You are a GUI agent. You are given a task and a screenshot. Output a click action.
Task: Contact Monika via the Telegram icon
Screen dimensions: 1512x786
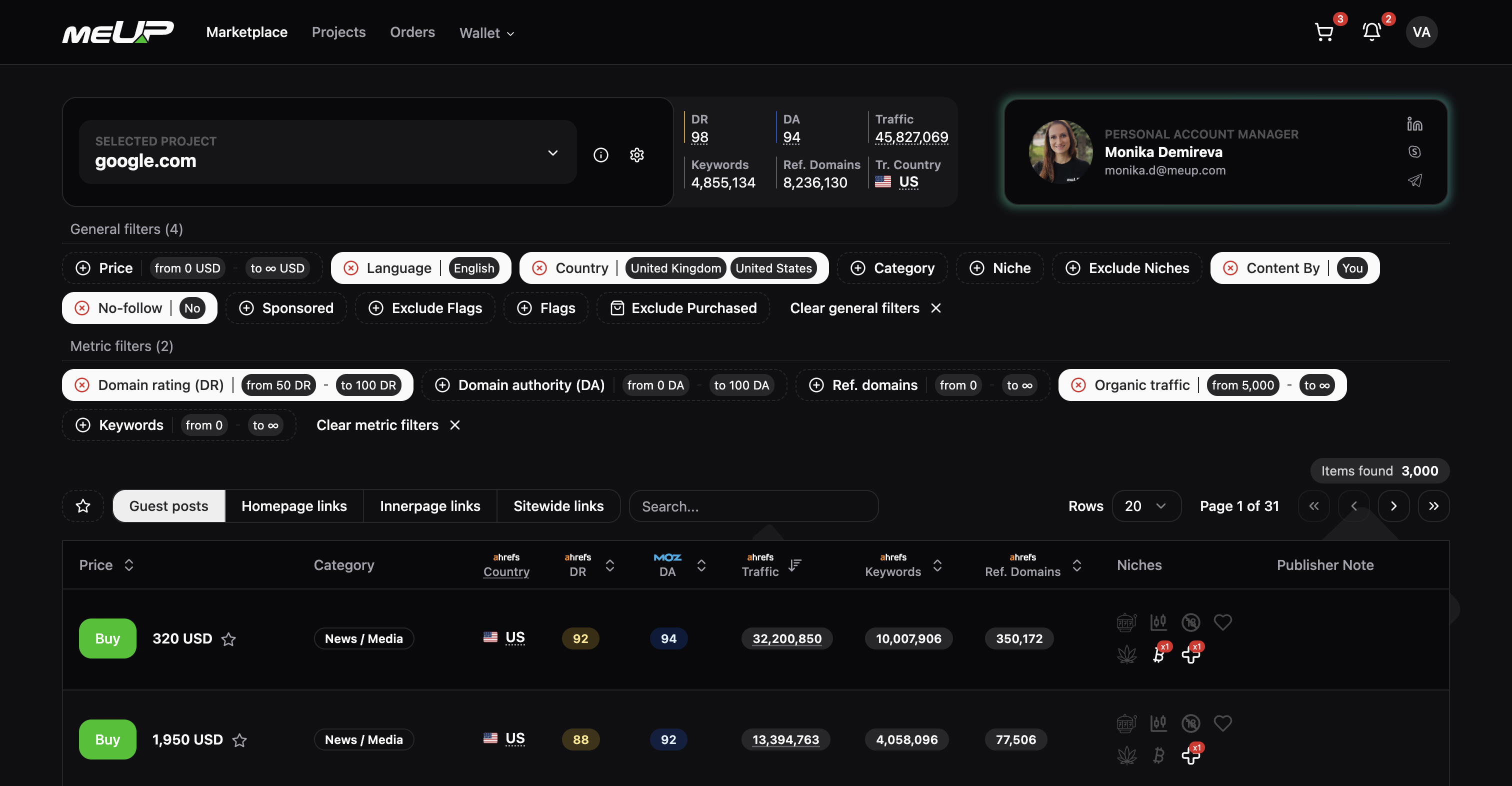coord(1415,180)
